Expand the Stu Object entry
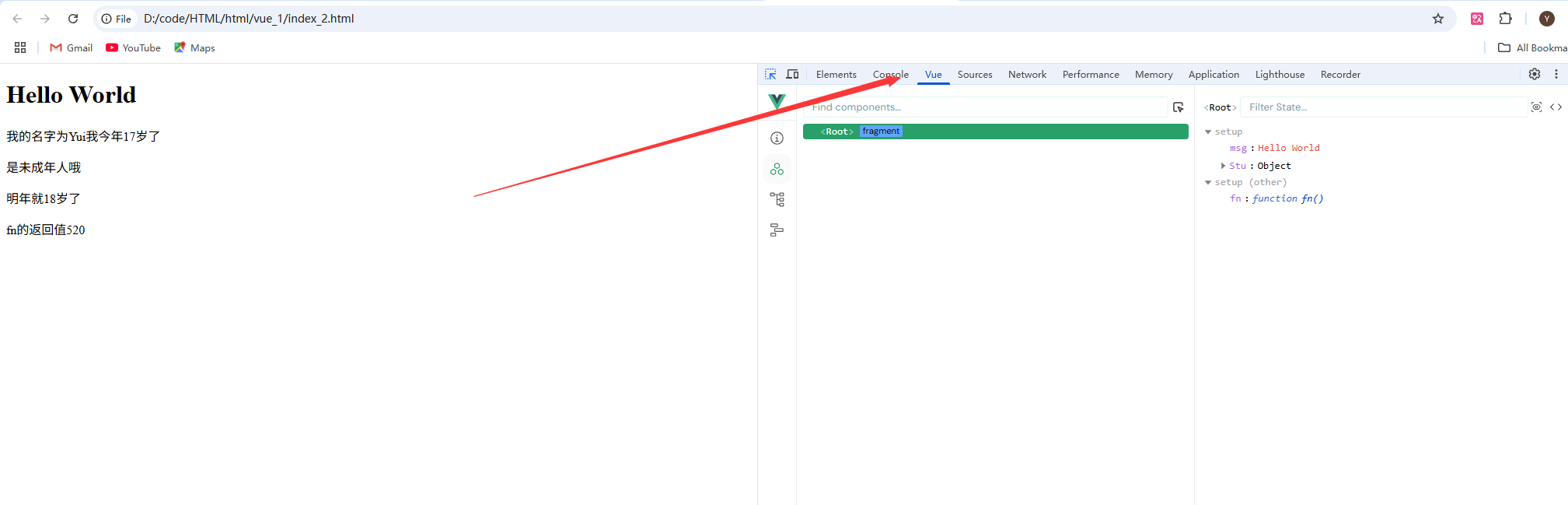 coord(1223,166)
